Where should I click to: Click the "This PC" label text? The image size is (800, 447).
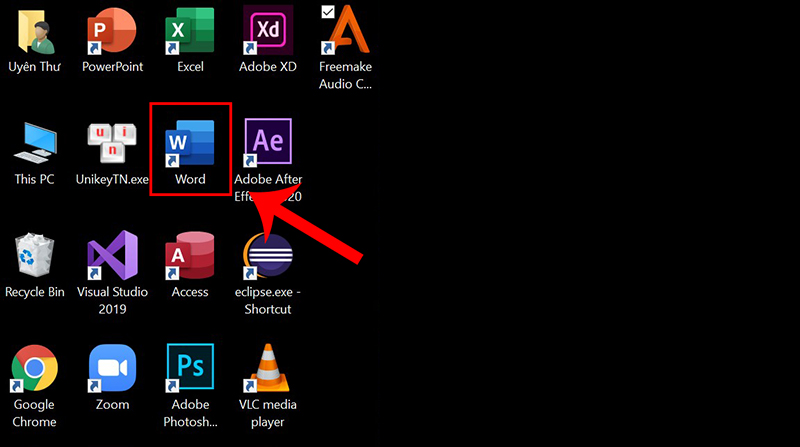click(34, 179)
